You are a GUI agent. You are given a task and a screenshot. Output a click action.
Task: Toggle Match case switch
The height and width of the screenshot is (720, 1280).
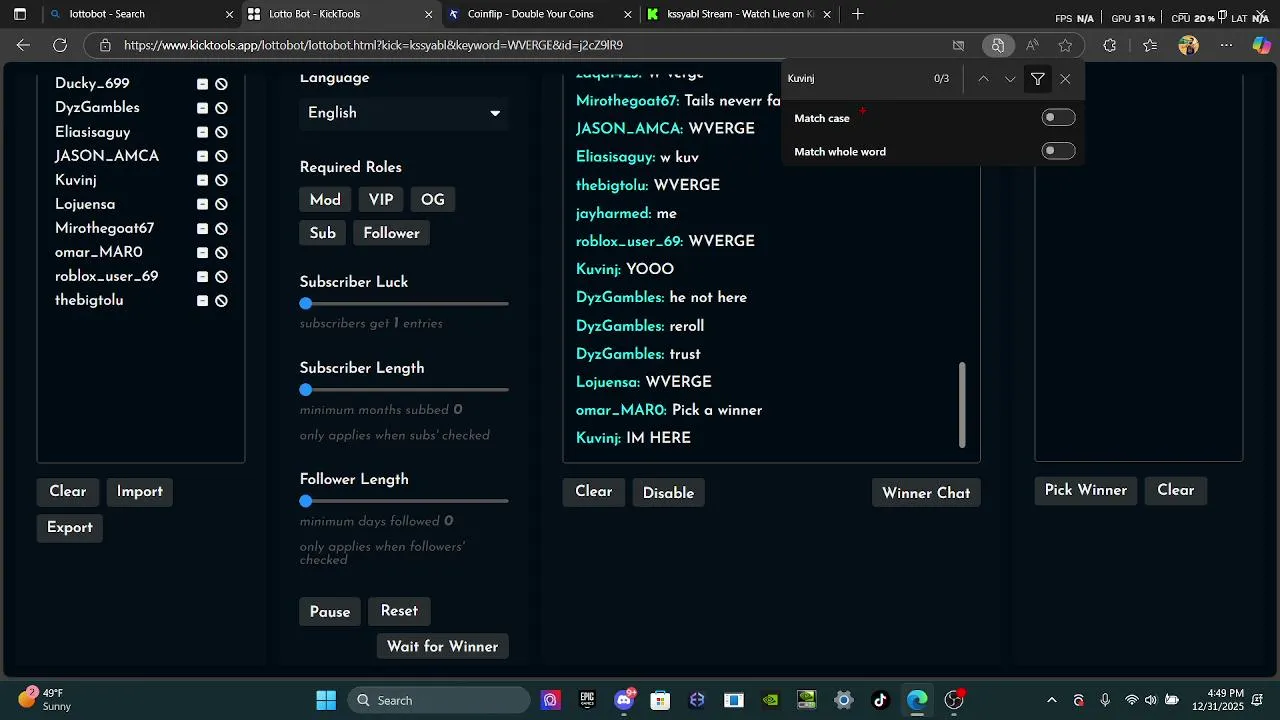click(1058, 118)
